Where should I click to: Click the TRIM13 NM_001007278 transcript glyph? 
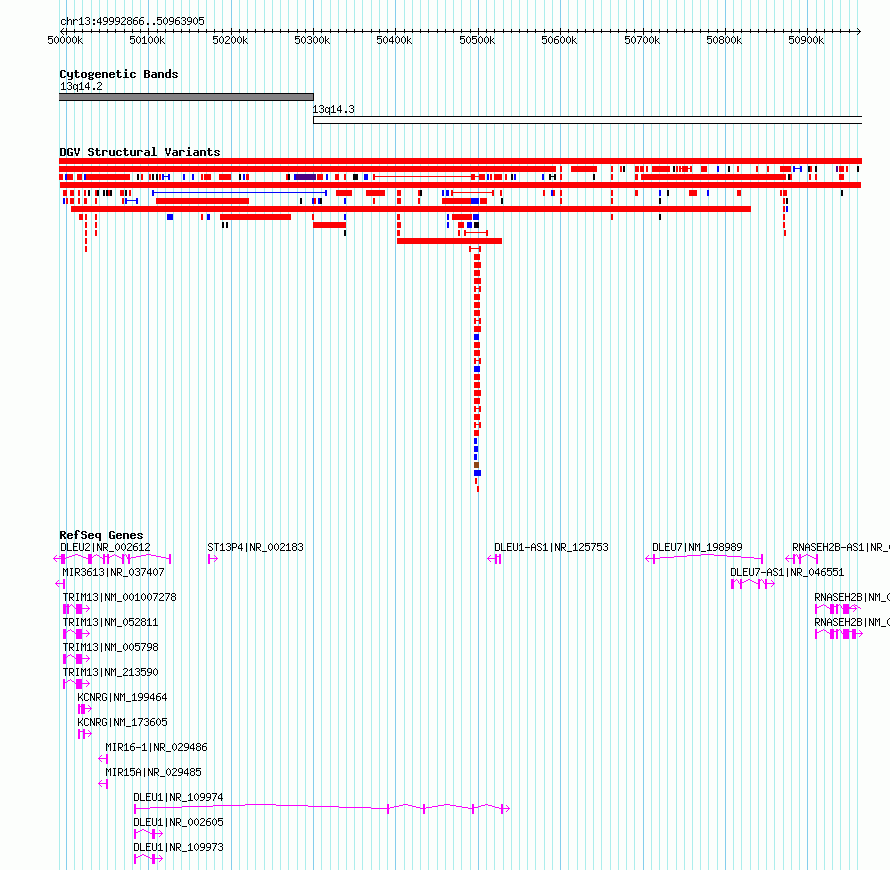[x=77, y=609]
